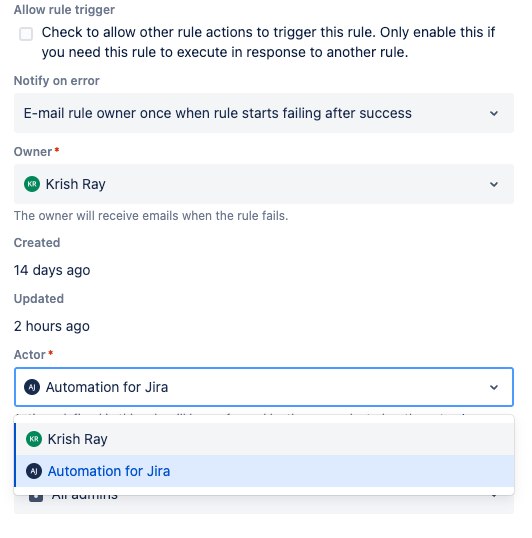Collapse the Actor list using its chevron

(494, 387)
